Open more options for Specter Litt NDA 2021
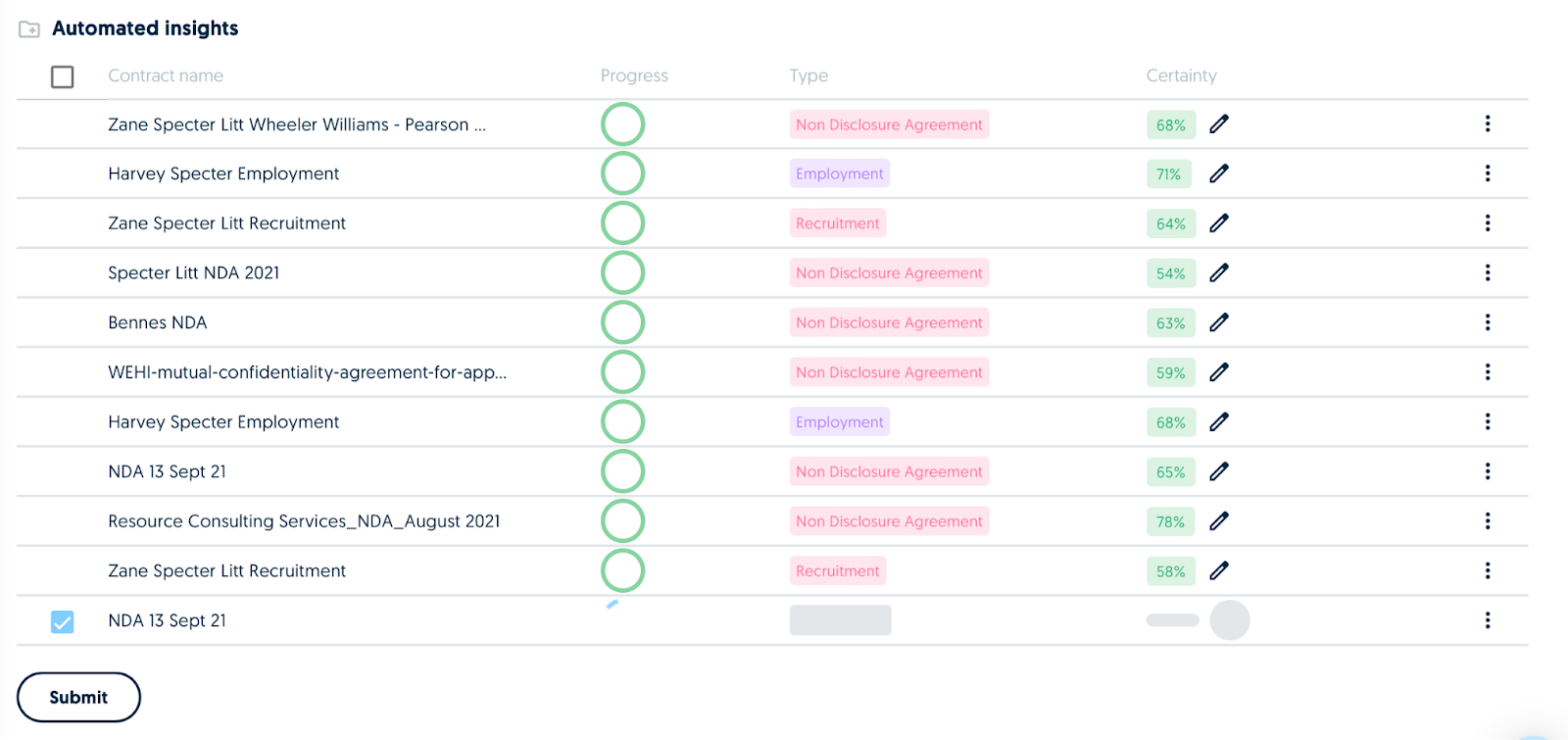1568x740 pixels. point(1487,272)
